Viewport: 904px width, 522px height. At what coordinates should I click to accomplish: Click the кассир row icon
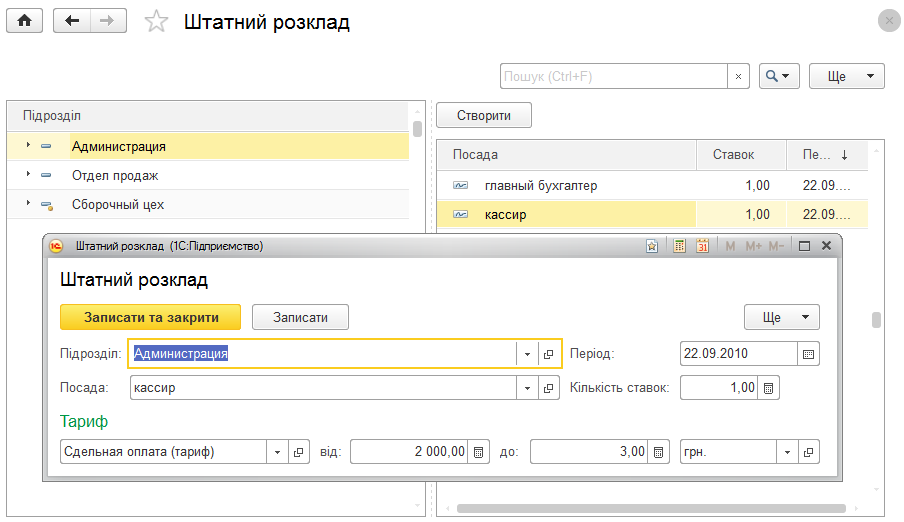(461, 214)
